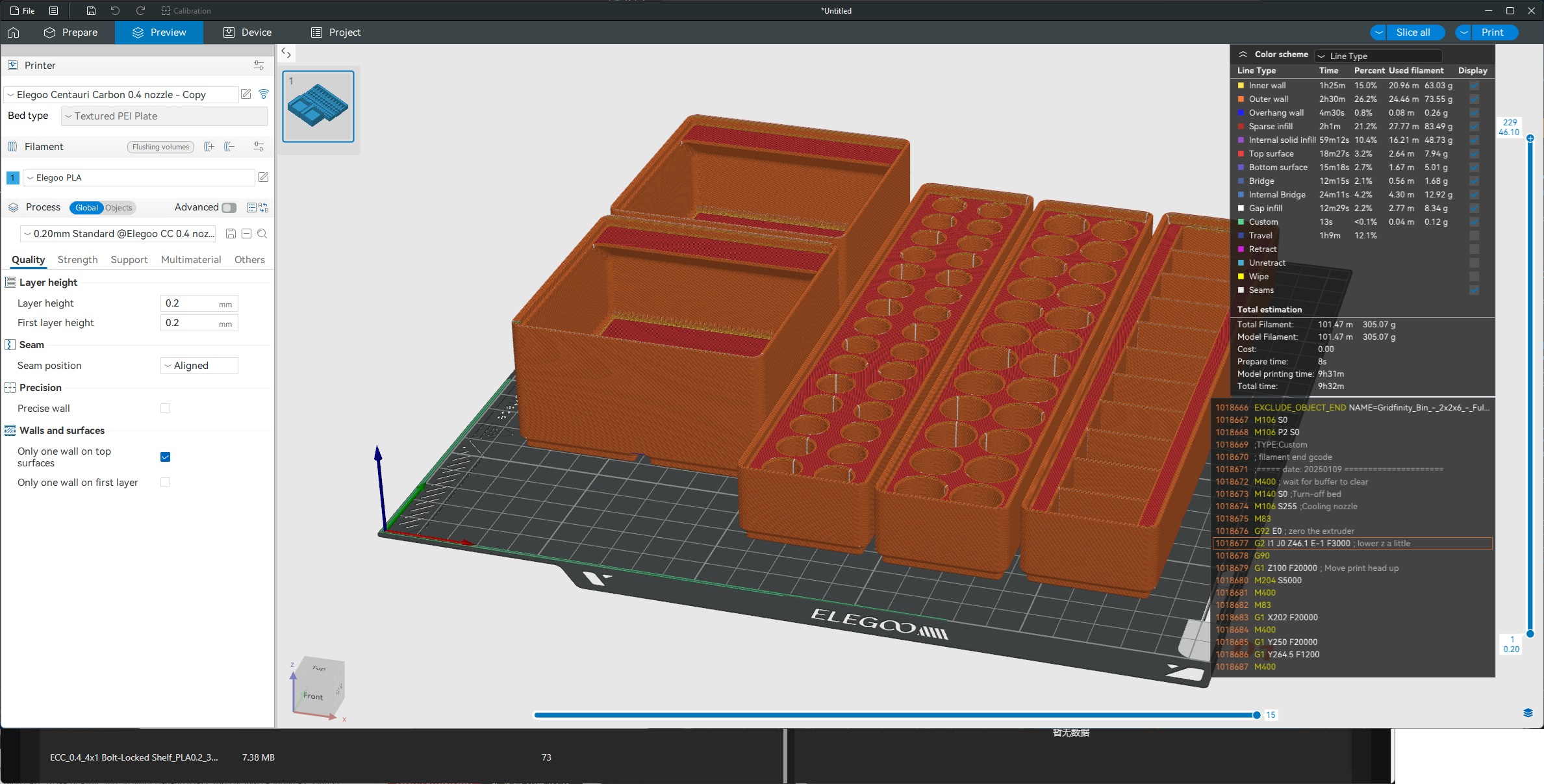1544x784 pixels.
Task: Click the undo arrow icon
Action: (115, 11)
